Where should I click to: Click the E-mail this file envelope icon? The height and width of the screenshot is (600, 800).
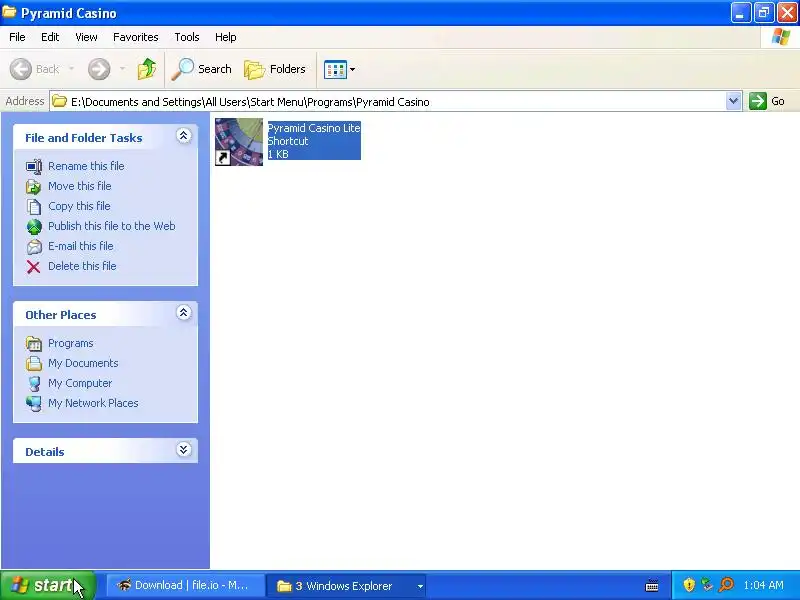click(34, 246)
